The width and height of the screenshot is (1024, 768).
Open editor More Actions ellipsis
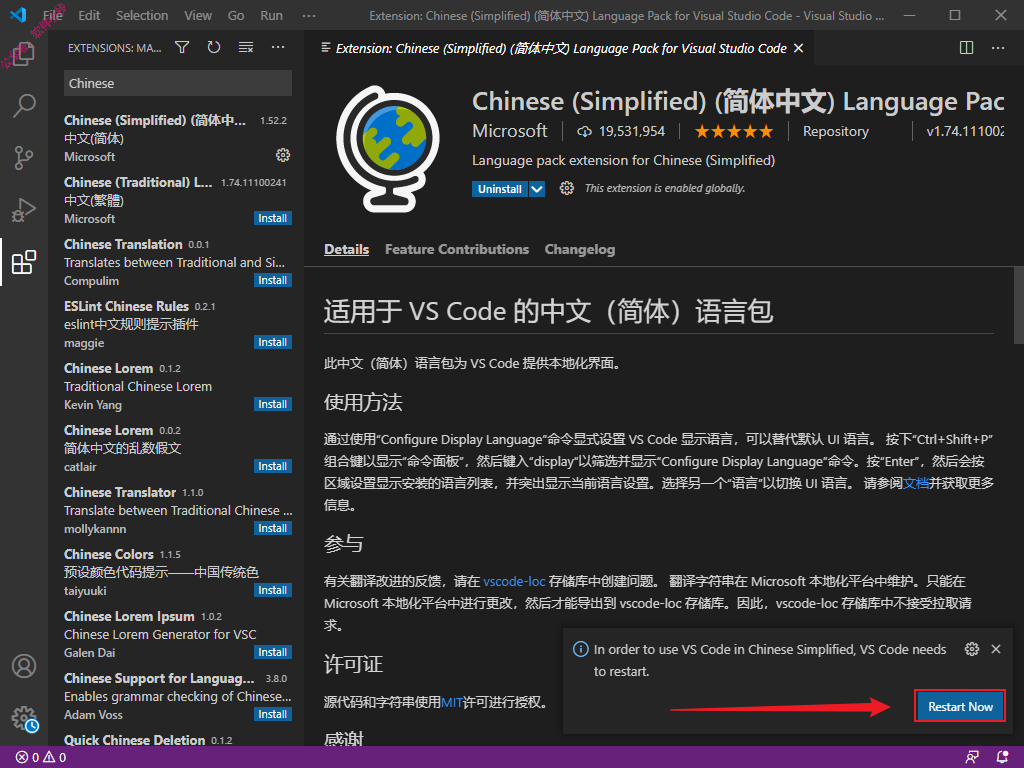998,48
